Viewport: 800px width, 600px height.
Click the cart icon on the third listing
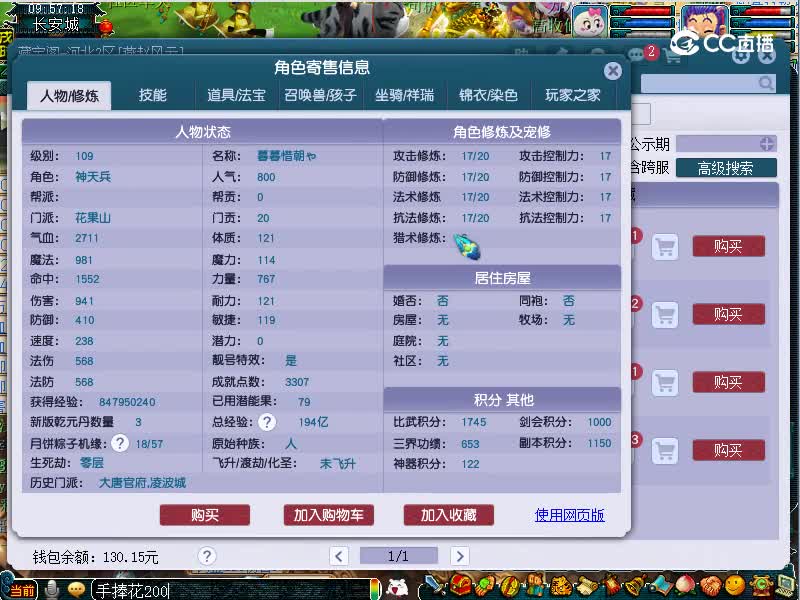coord(665,383)
